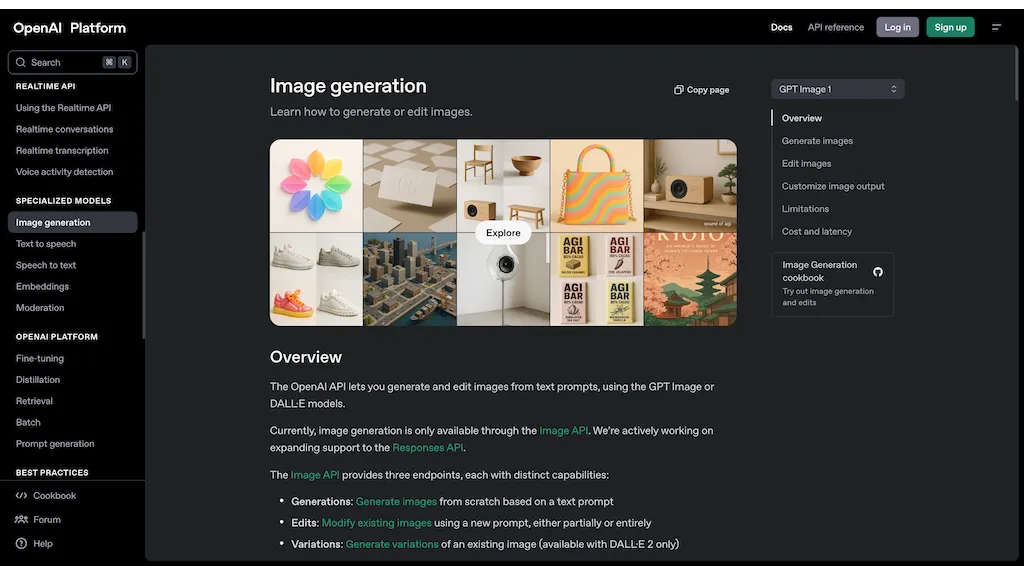
Task: Open Embeddings in sidebar
Action: pyautogui.click(x=42, y=286)
